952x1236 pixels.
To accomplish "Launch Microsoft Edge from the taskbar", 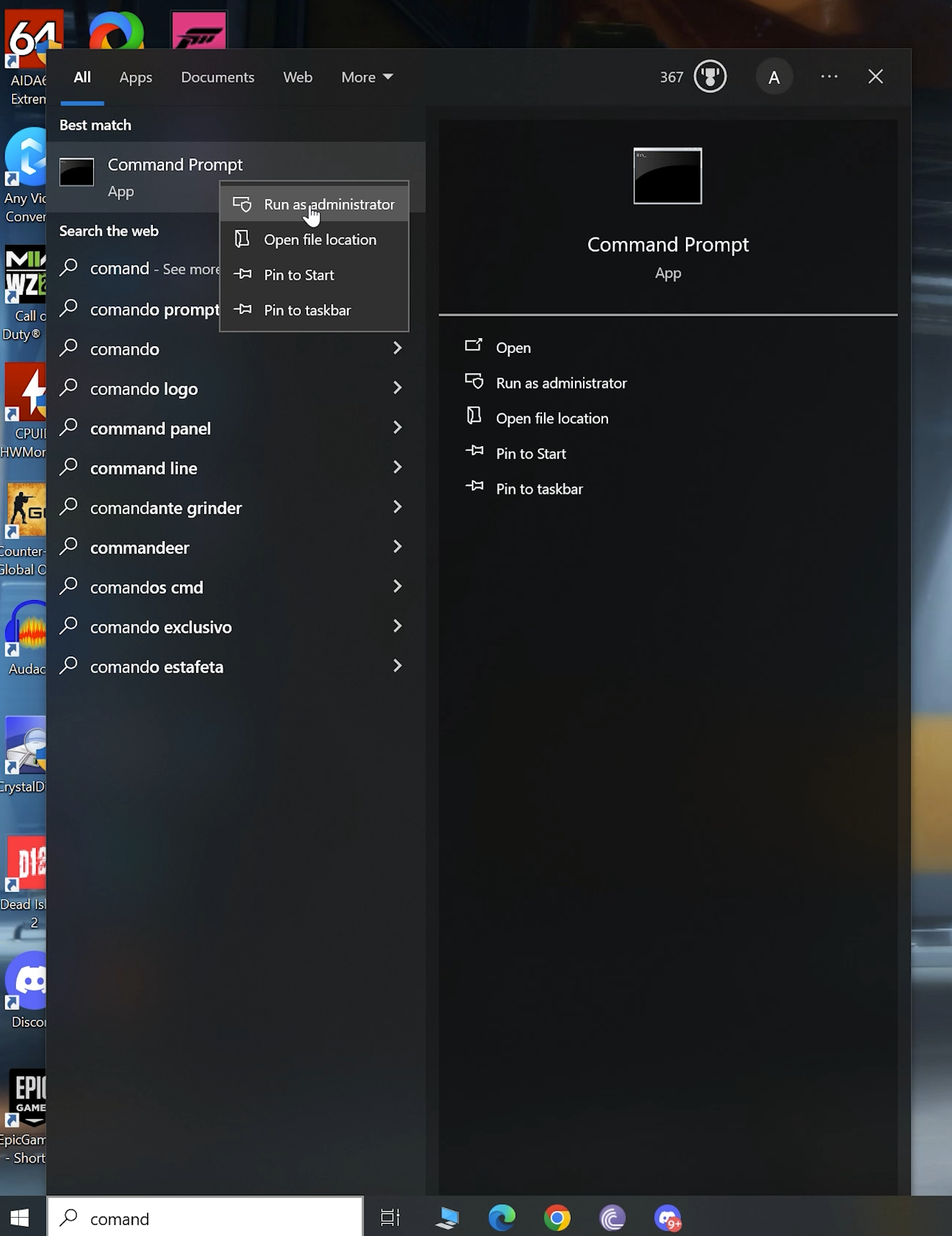I will tap(502, 1217).
